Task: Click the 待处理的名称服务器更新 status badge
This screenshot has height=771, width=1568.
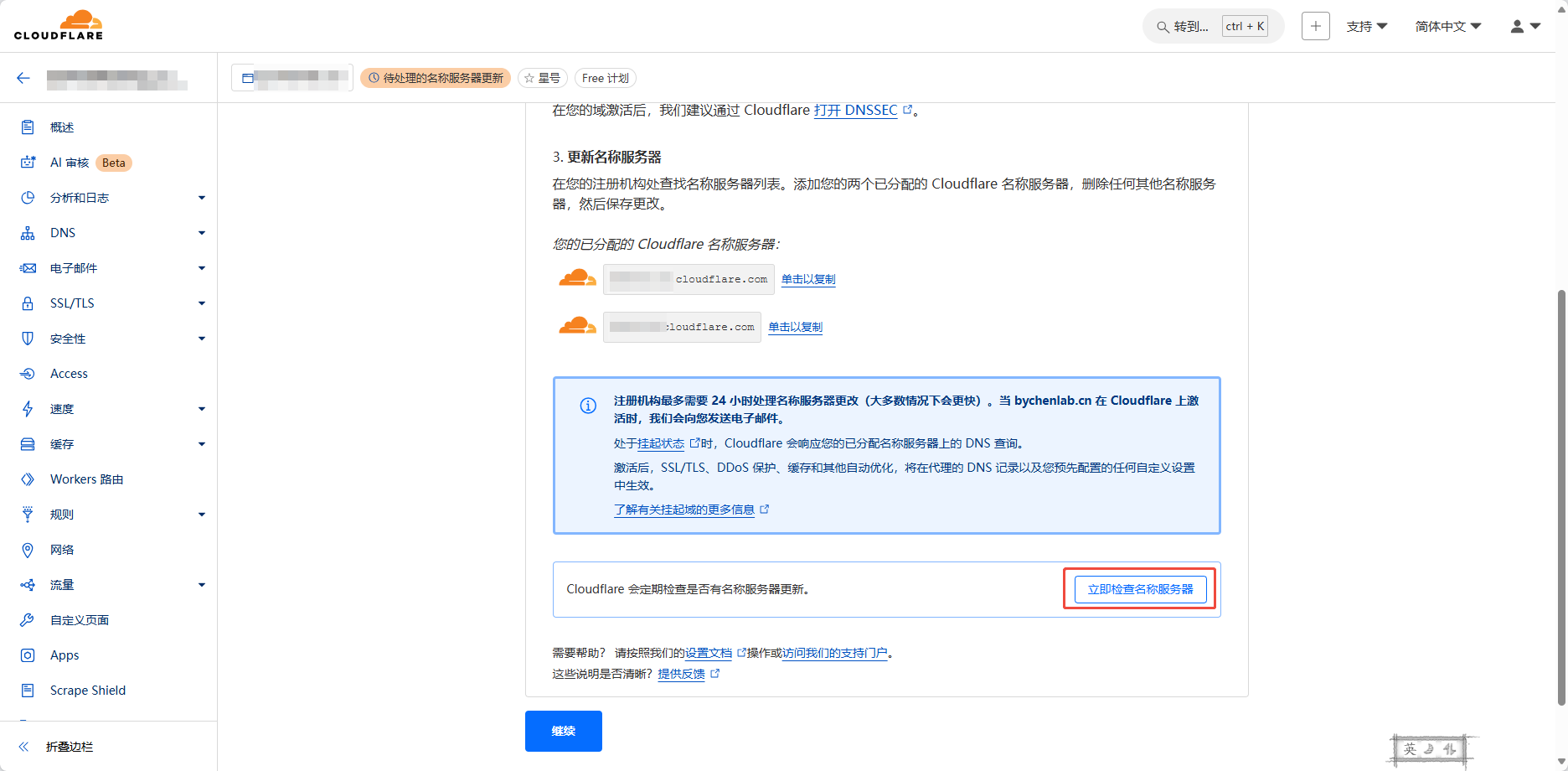Action: (x=436, y=78)
